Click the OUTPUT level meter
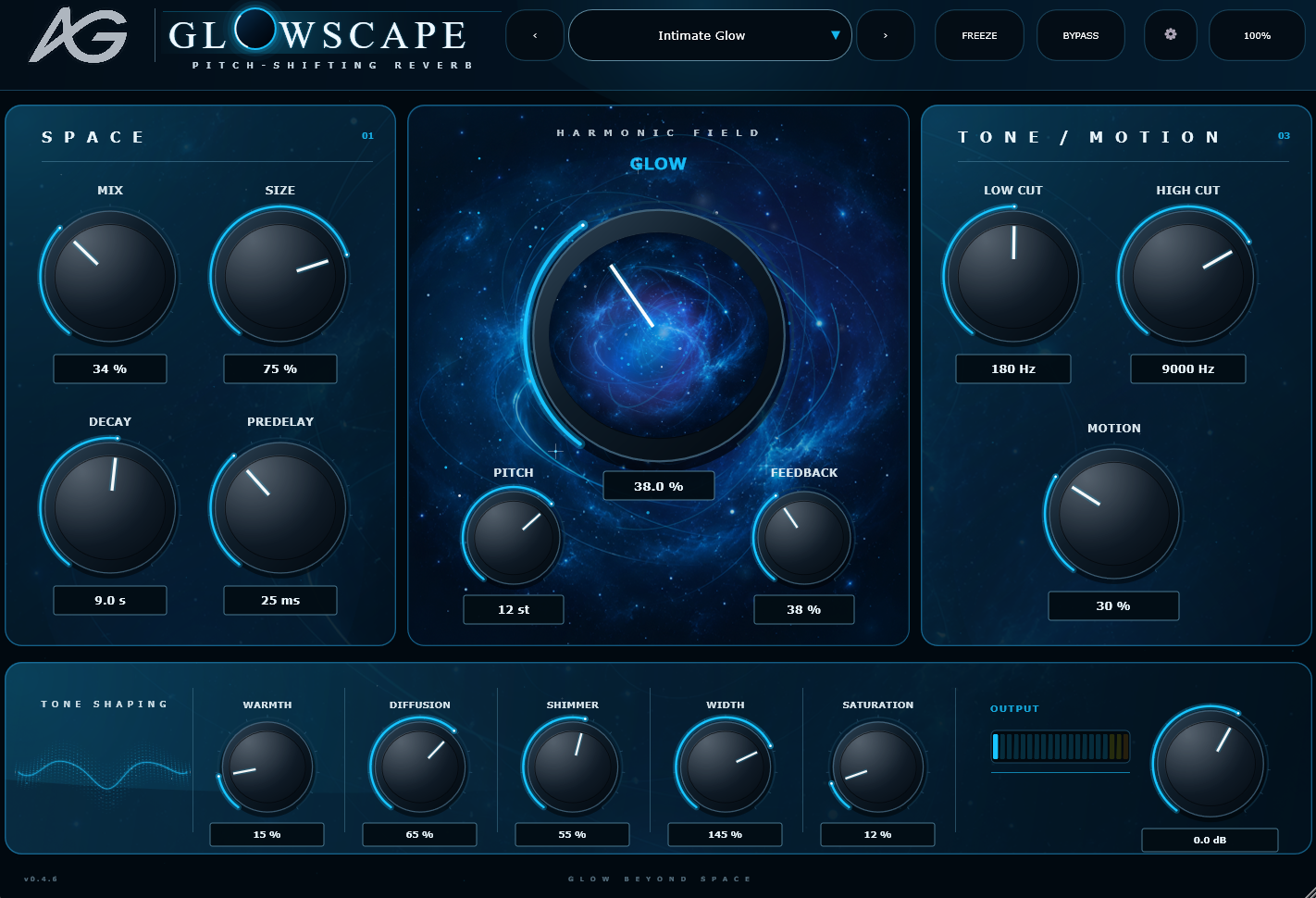Screen dimensions: 1316x898 [x=1061, y=746]
